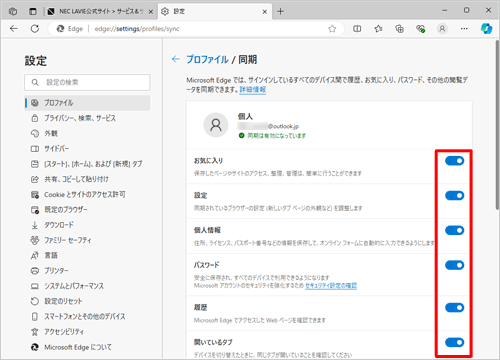Open 言語 settings
Image resolution: width=500 pixels, height=360 pixels.
point(87,256)
